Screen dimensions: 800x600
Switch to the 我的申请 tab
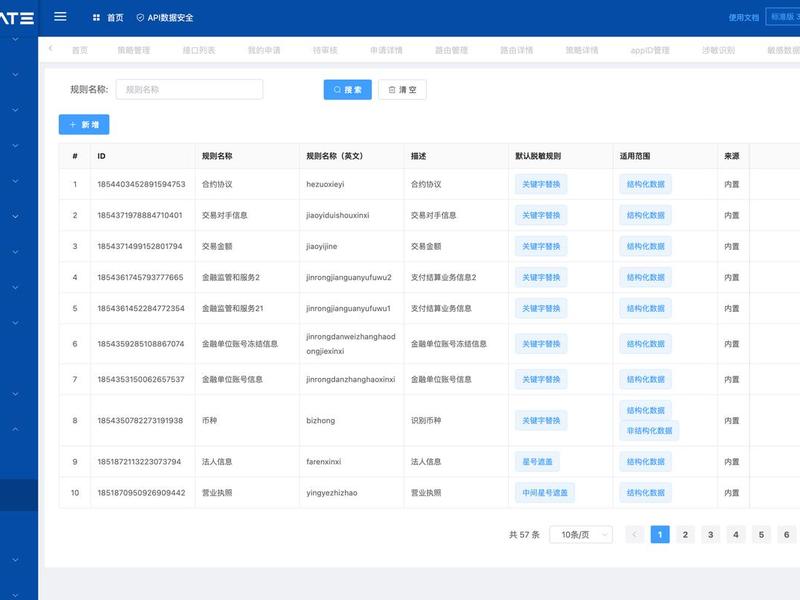click(264, 50)
